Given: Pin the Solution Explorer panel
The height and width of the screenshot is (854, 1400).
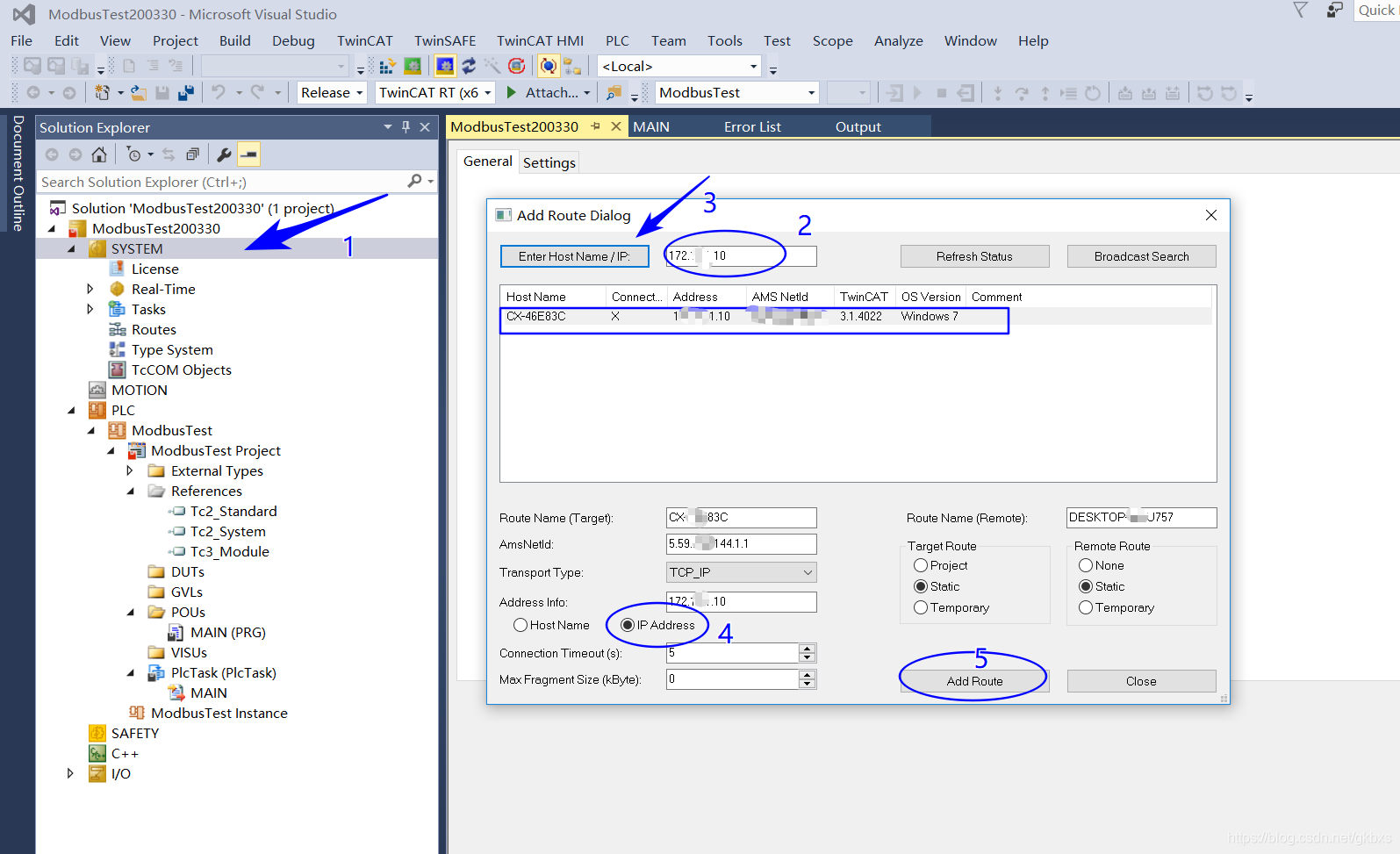Looking at the screenshot, I should (406, 127).
